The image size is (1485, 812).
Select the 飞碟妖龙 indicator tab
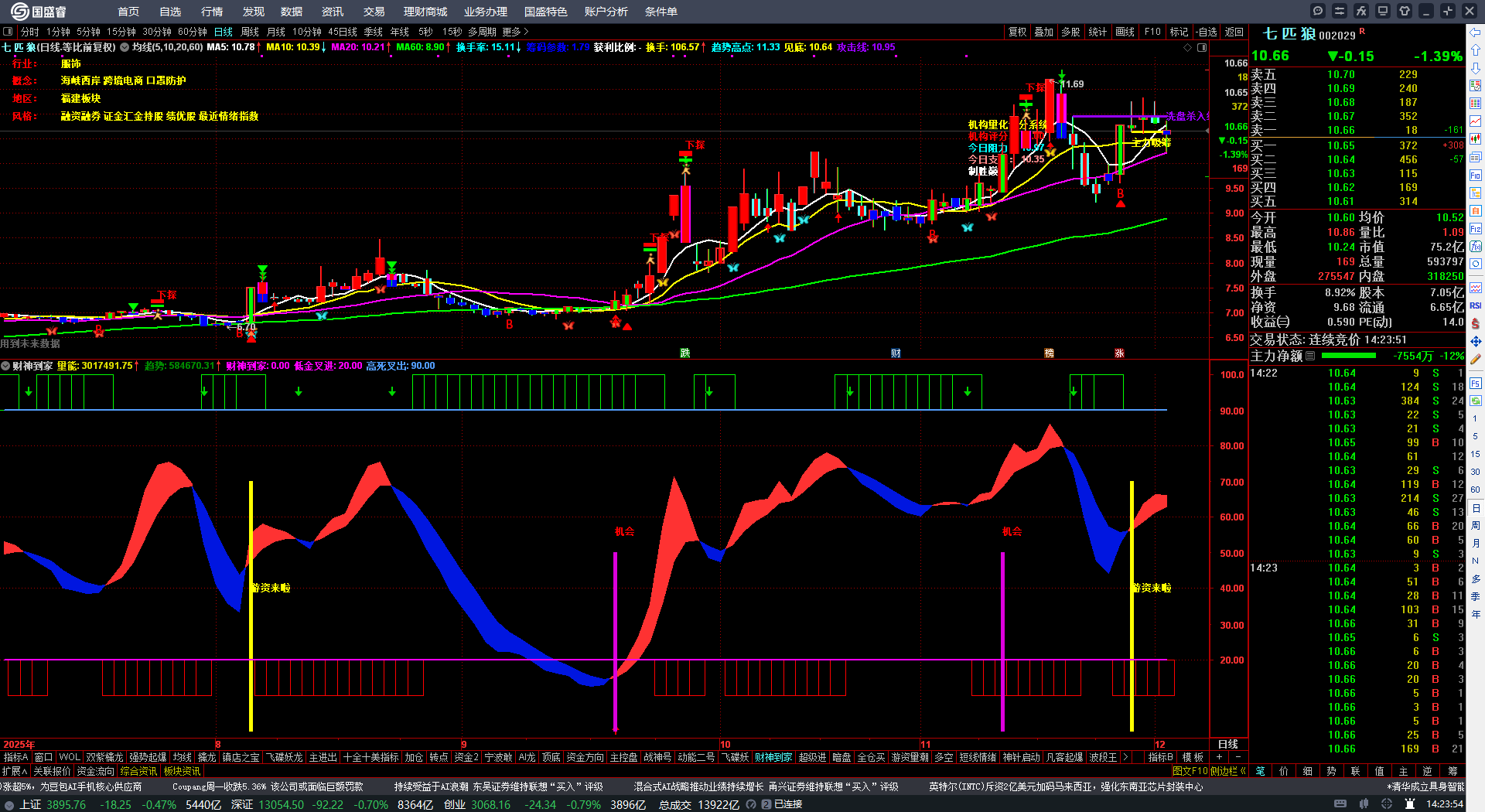pos(285,757)
